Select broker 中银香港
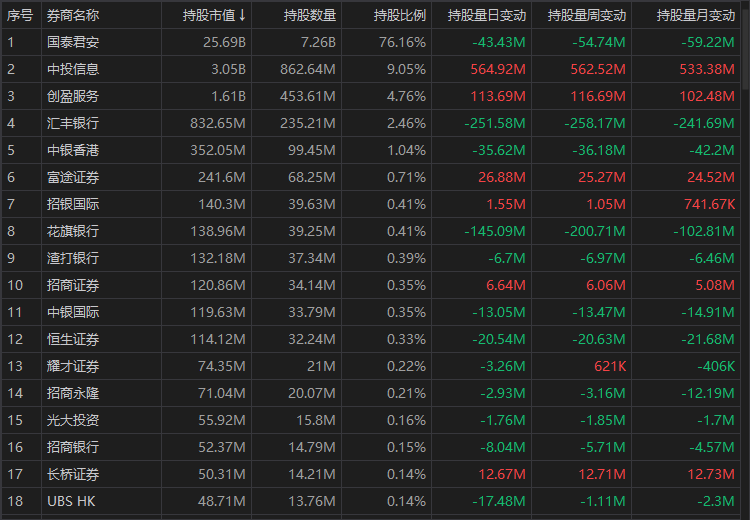 pyautogui.click(x=73, y=150)
